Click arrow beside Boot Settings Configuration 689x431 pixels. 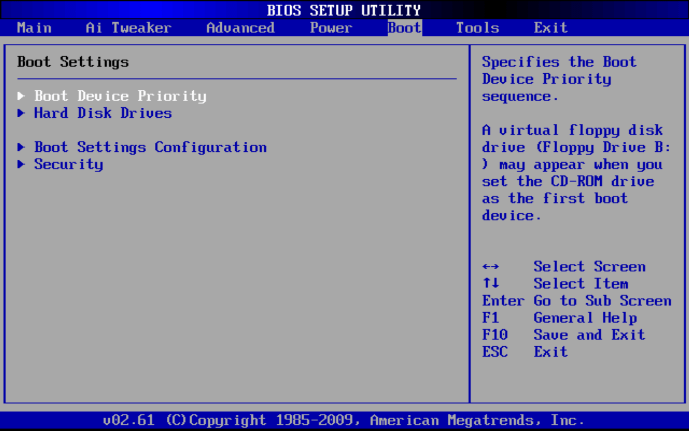(21, 147)
